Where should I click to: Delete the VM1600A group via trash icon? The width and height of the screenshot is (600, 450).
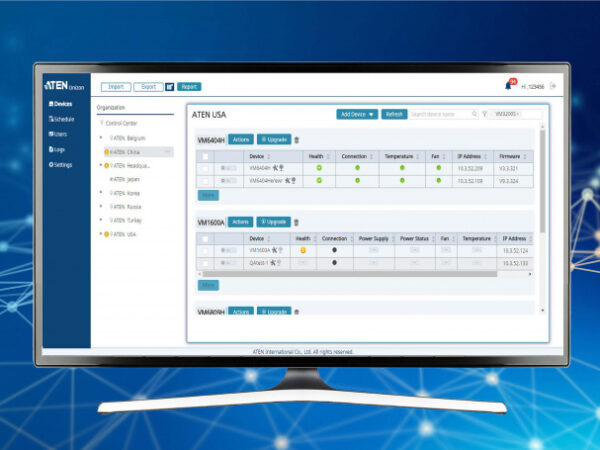[296, 222]
